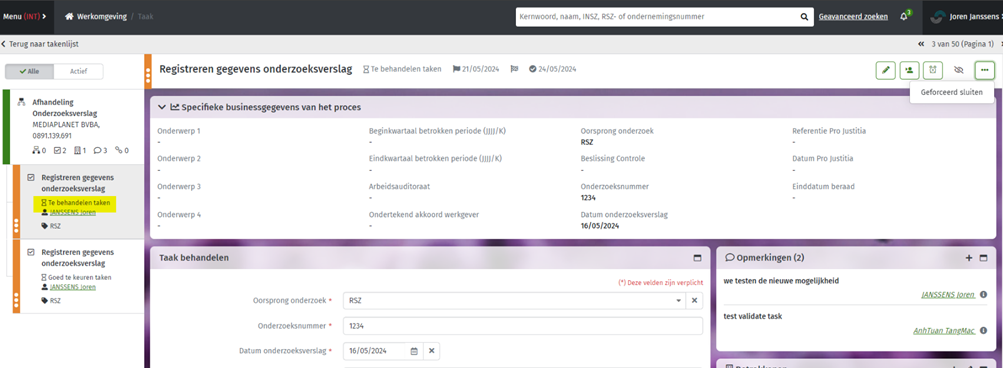1003x368 pixels.
Task: Click JANSSENS Joren link in Te behandelen card
Action: [72, 212]
